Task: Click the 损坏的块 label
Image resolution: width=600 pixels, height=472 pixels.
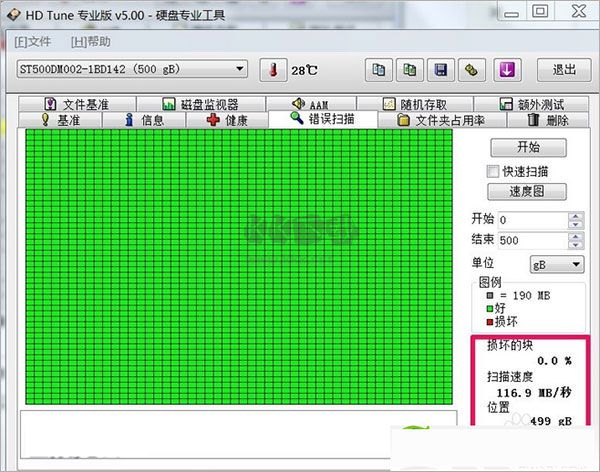Action: pyautogui.click(x=510, y=345)
